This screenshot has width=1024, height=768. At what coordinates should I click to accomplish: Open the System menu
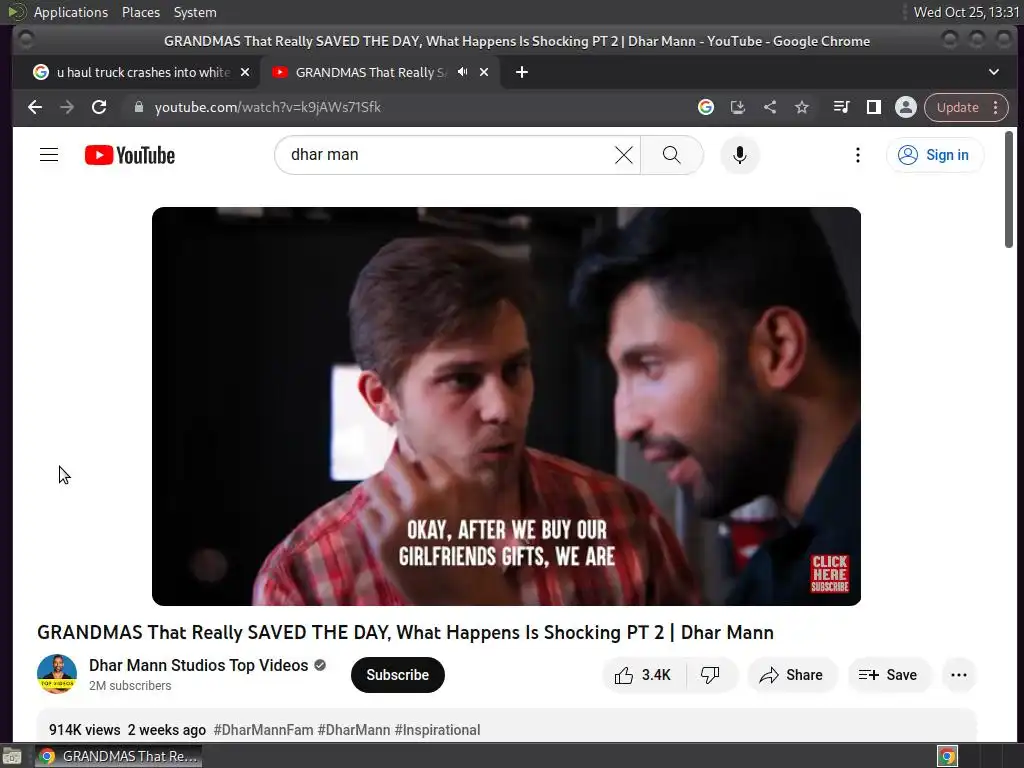[x=195, y=12]
